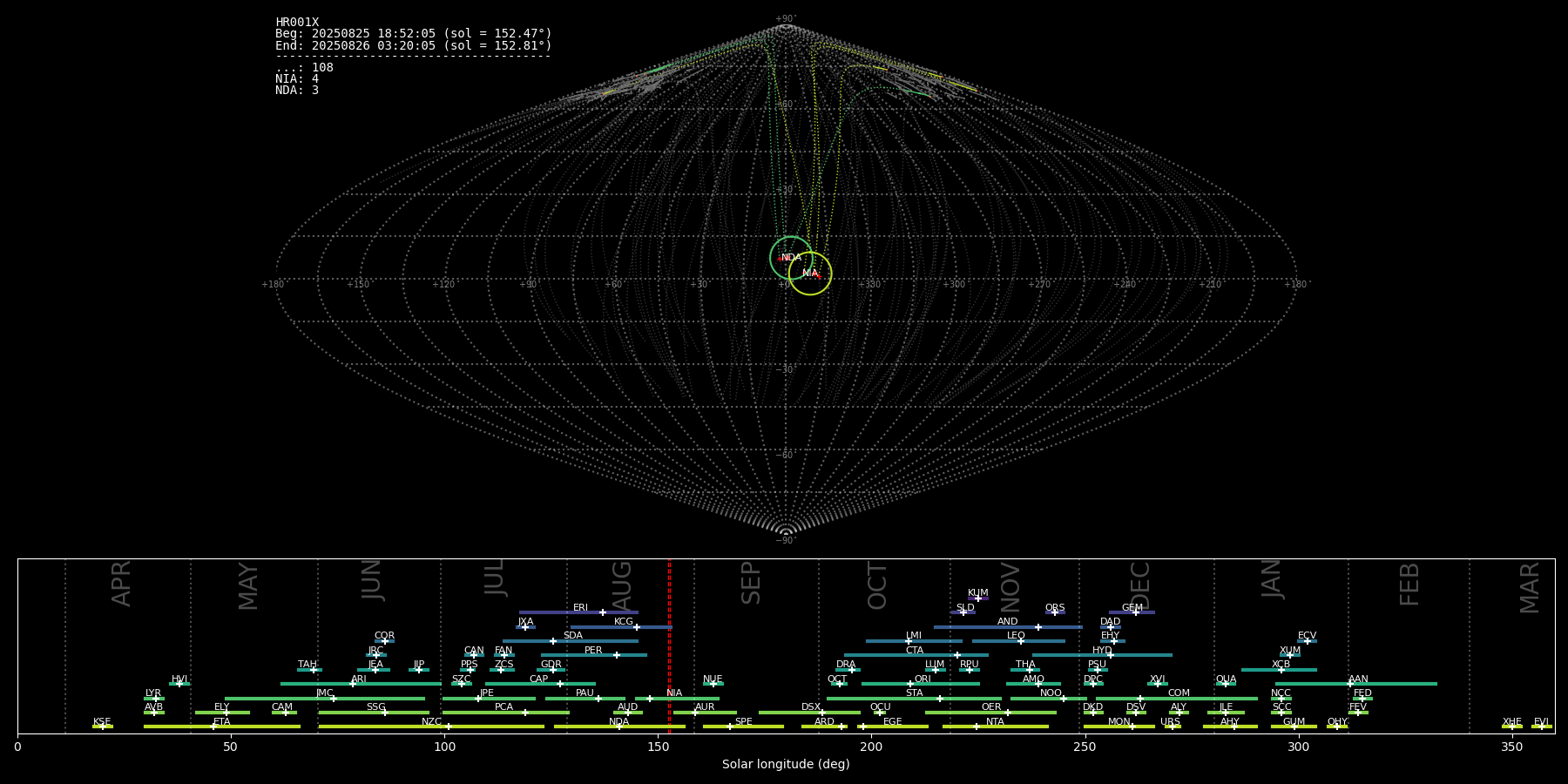Select the CAP shower bar
The height and width of the screenshot is (784, 1568).
coord(540,684)
